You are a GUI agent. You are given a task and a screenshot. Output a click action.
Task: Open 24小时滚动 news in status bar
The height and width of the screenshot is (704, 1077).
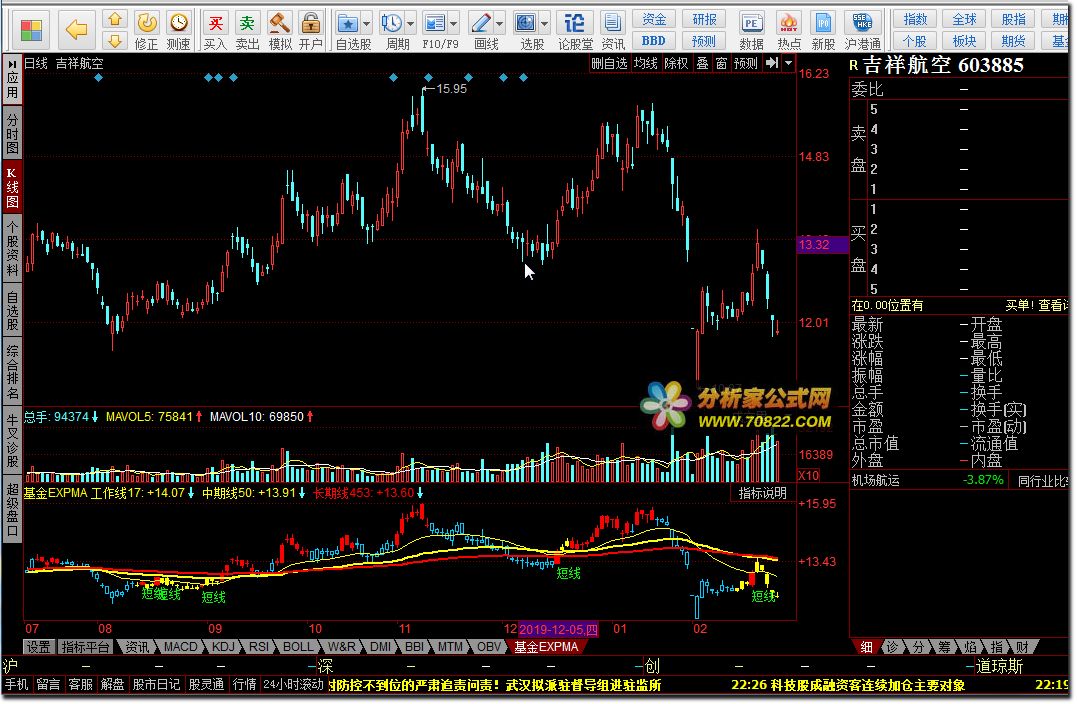coord(293,685)
